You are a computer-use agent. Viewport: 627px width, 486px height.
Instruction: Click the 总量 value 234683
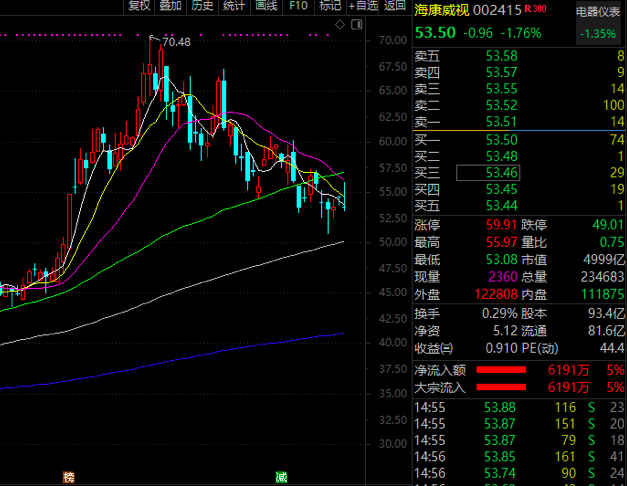pyautogui.click(x=602, y=277)
